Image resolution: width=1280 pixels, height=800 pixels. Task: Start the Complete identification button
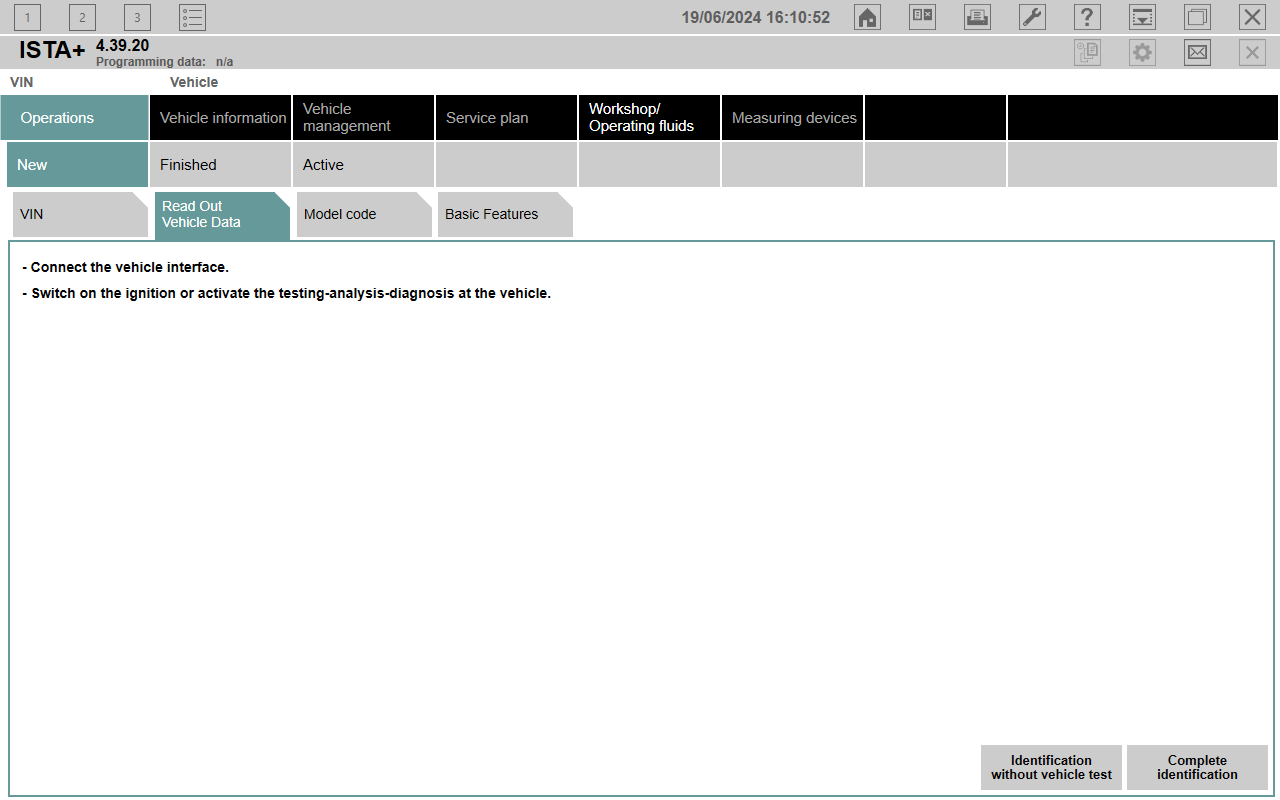[1197, 768]
